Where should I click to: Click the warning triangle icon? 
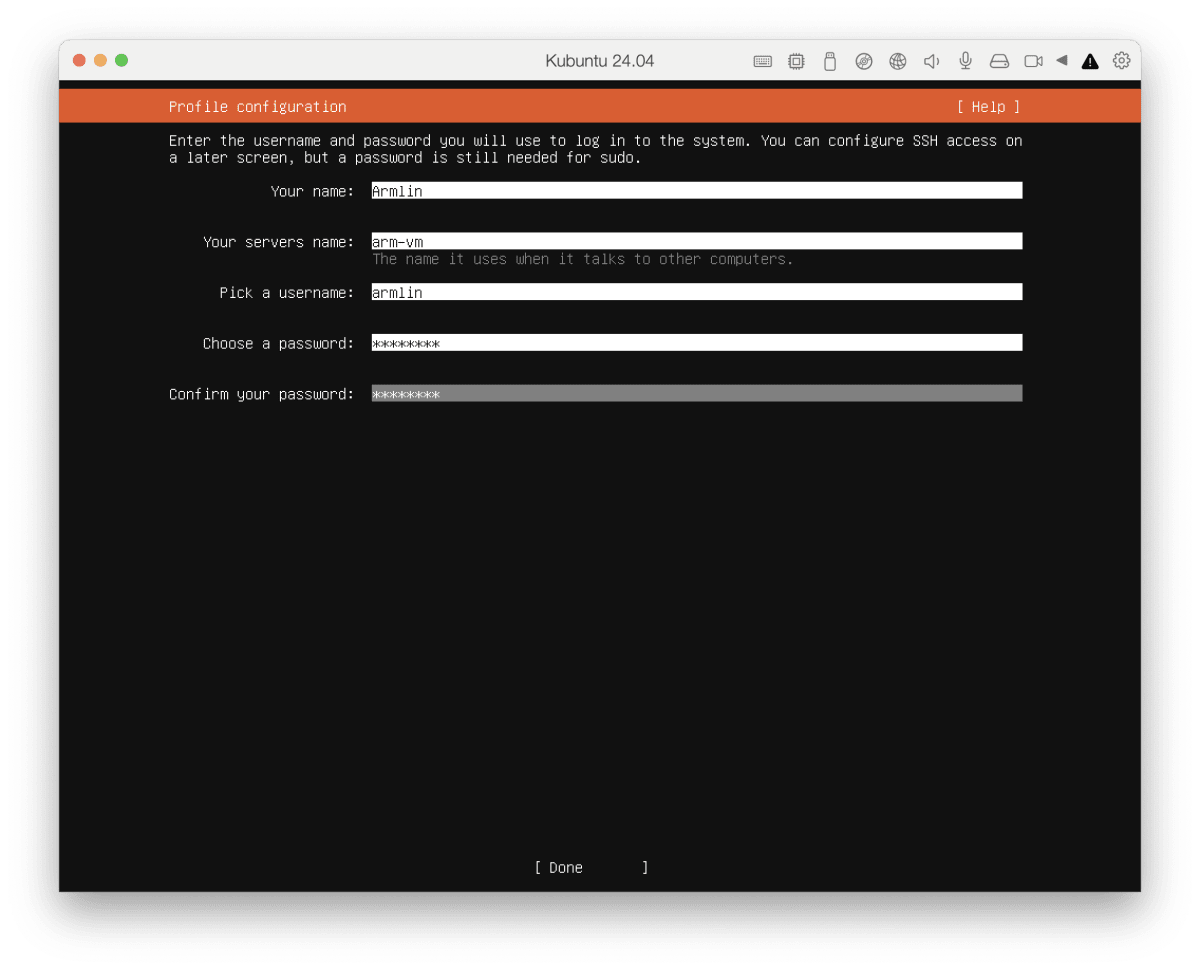(x=1090, y=61)
